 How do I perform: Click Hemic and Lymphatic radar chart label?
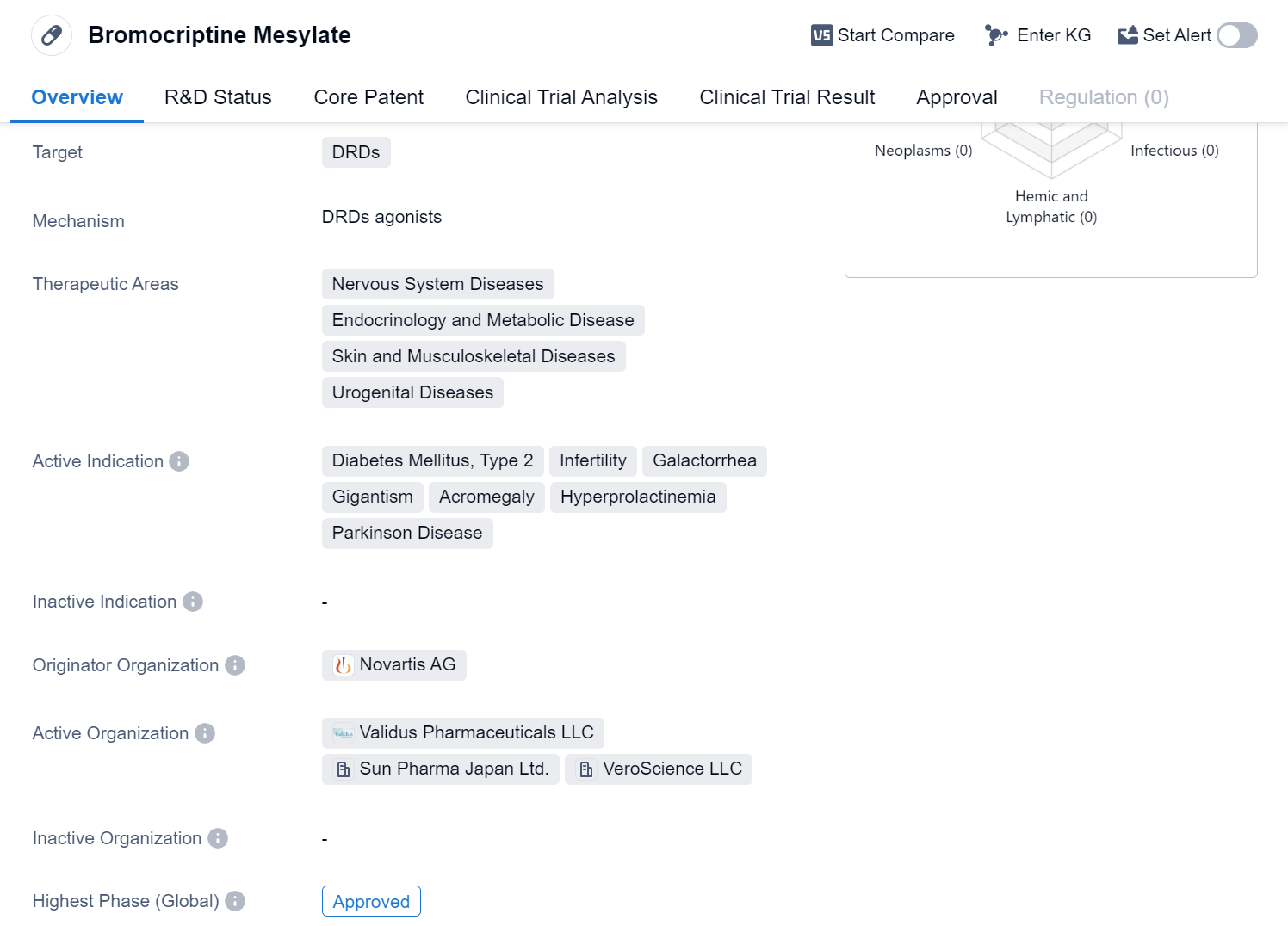click(1051, 207)
